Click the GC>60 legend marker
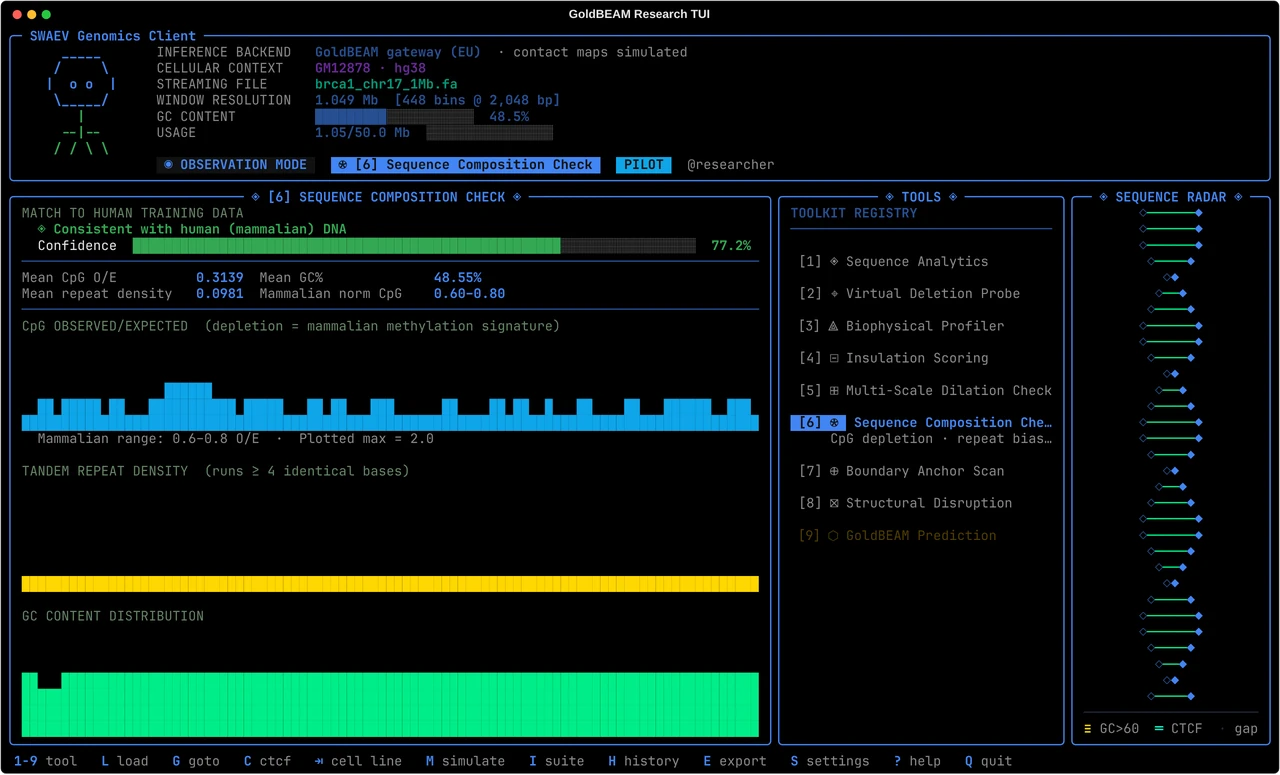 [1089, 729]
